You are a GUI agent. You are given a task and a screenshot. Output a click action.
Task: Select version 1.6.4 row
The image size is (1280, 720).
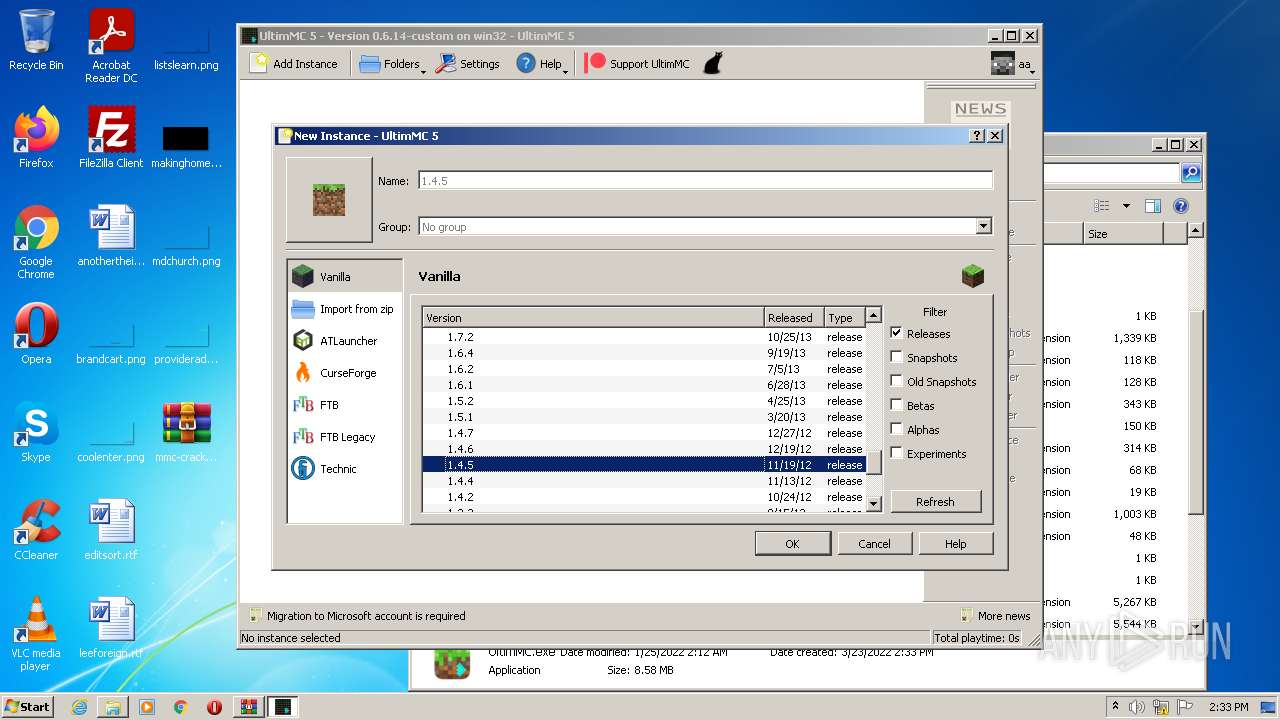pyautogui.click(x=644, y=353)
